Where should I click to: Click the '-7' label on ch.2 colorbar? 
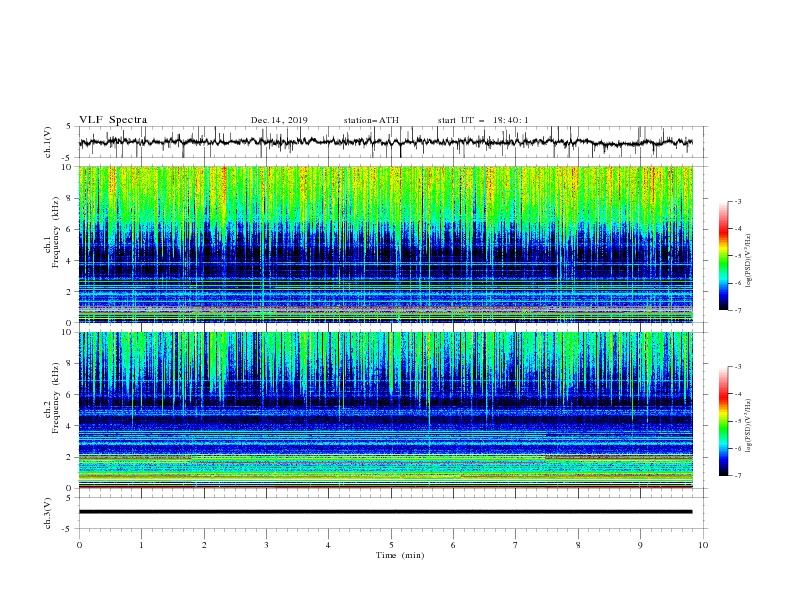737,475
